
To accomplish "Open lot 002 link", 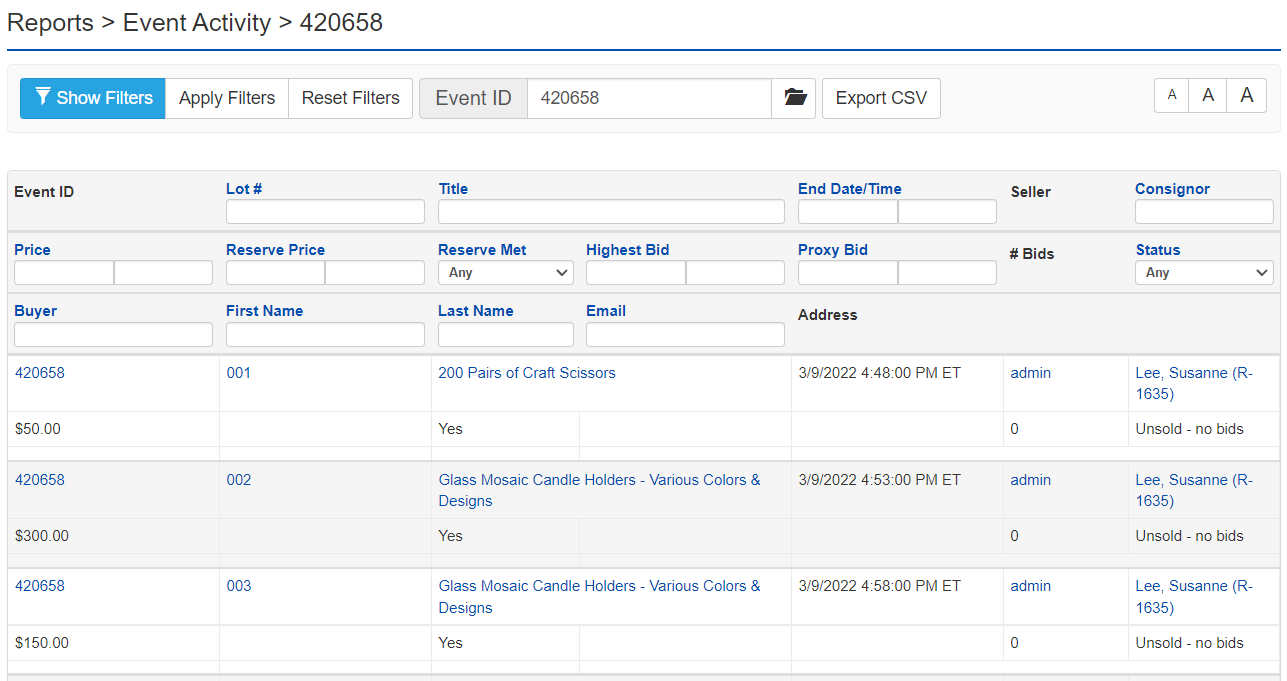I will (239, 480).
